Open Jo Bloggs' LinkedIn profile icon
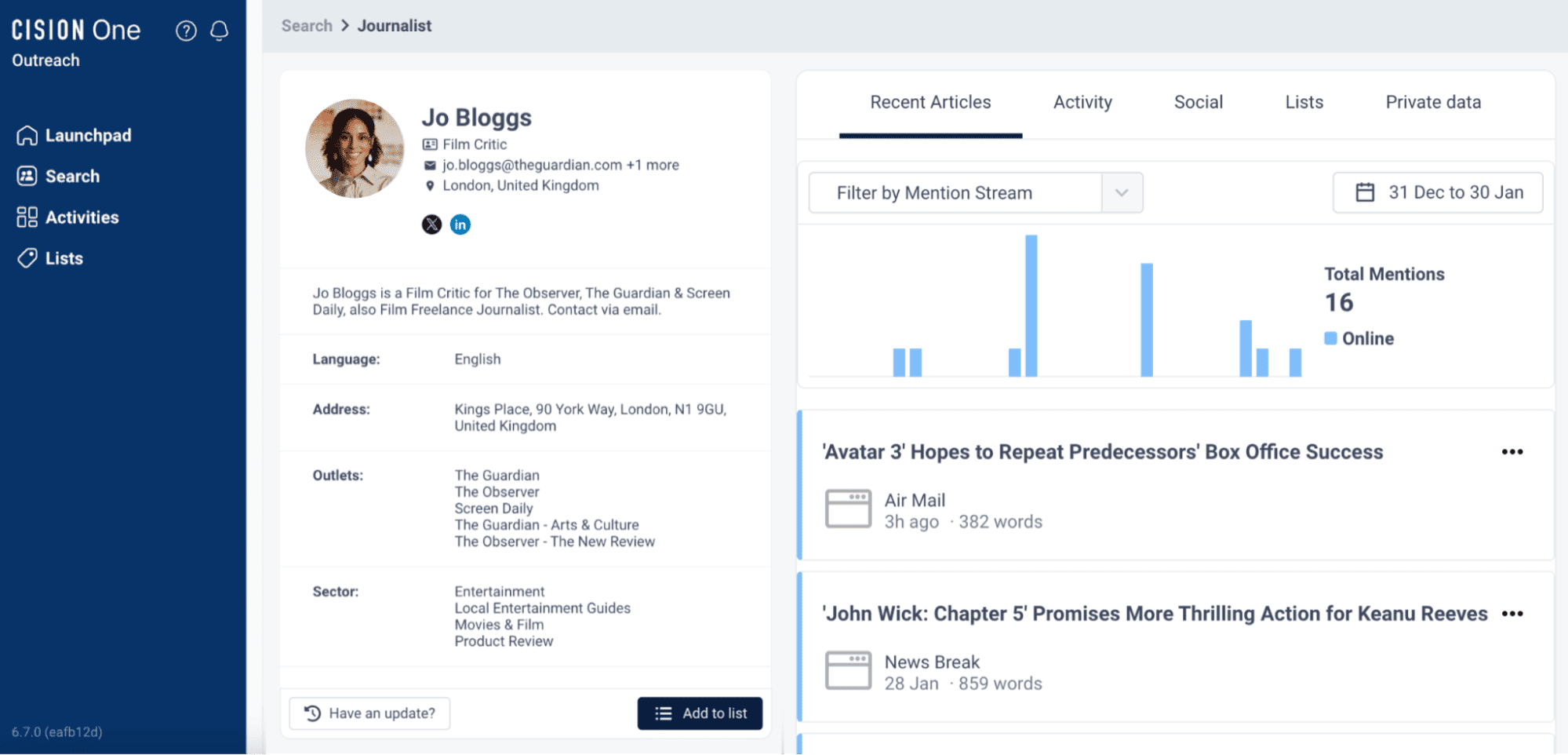This screenshot has height=755, width=1568. tap(460, 224)
